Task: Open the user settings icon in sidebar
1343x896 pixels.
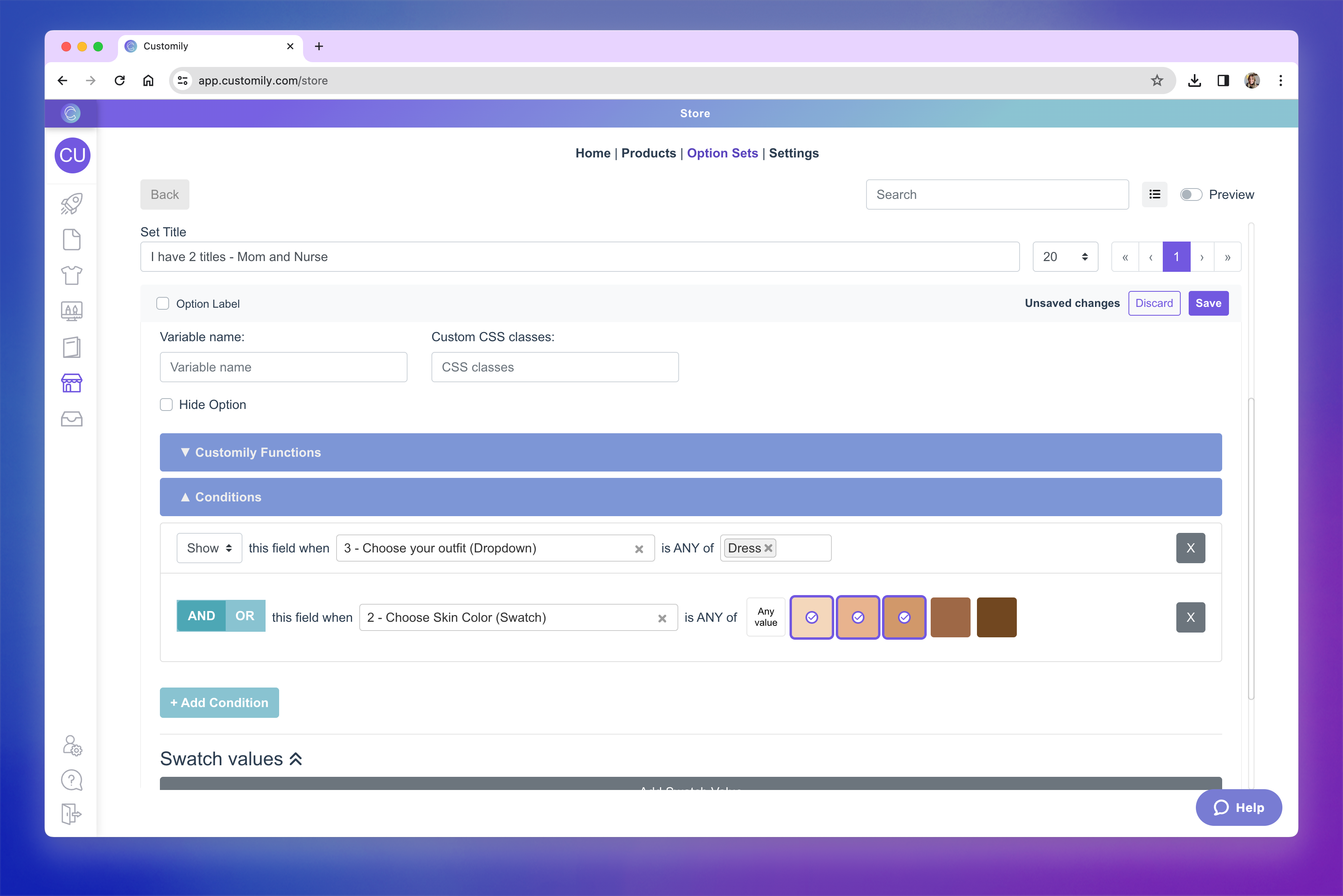Action: (72, 745)
